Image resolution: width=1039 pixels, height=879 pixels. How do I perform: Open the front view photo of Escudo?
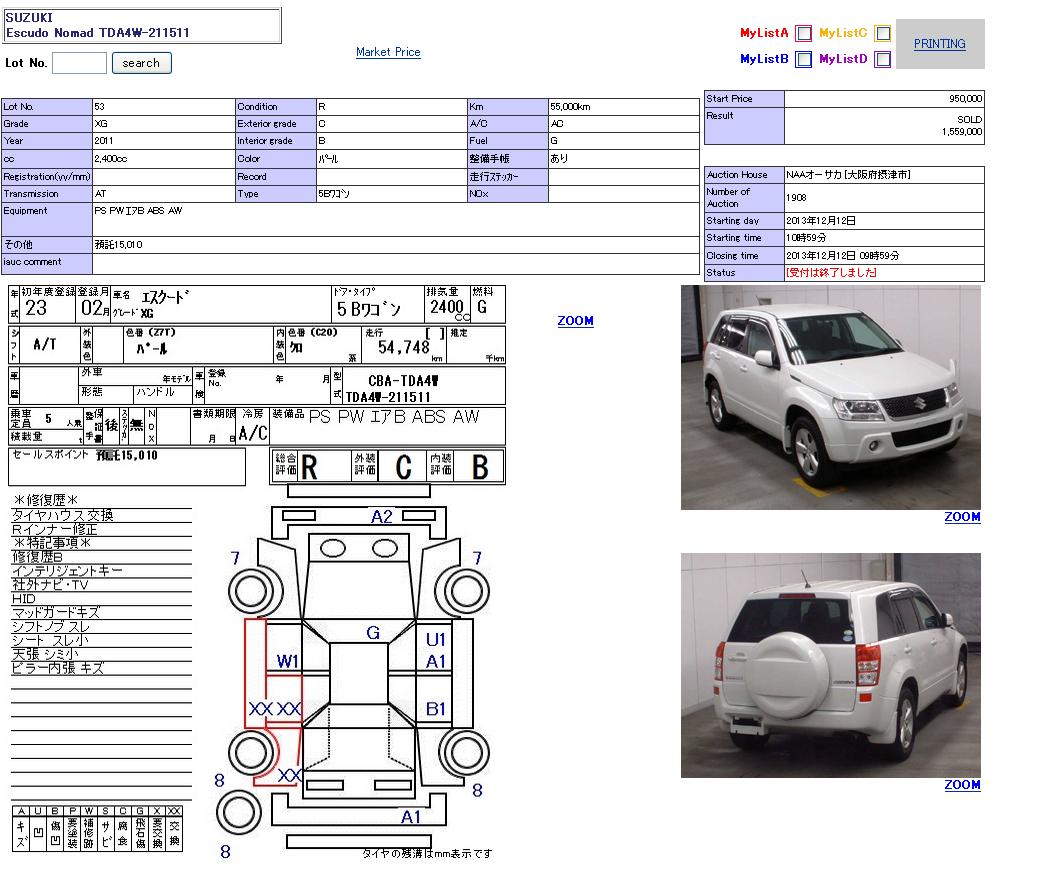(830, 397)
